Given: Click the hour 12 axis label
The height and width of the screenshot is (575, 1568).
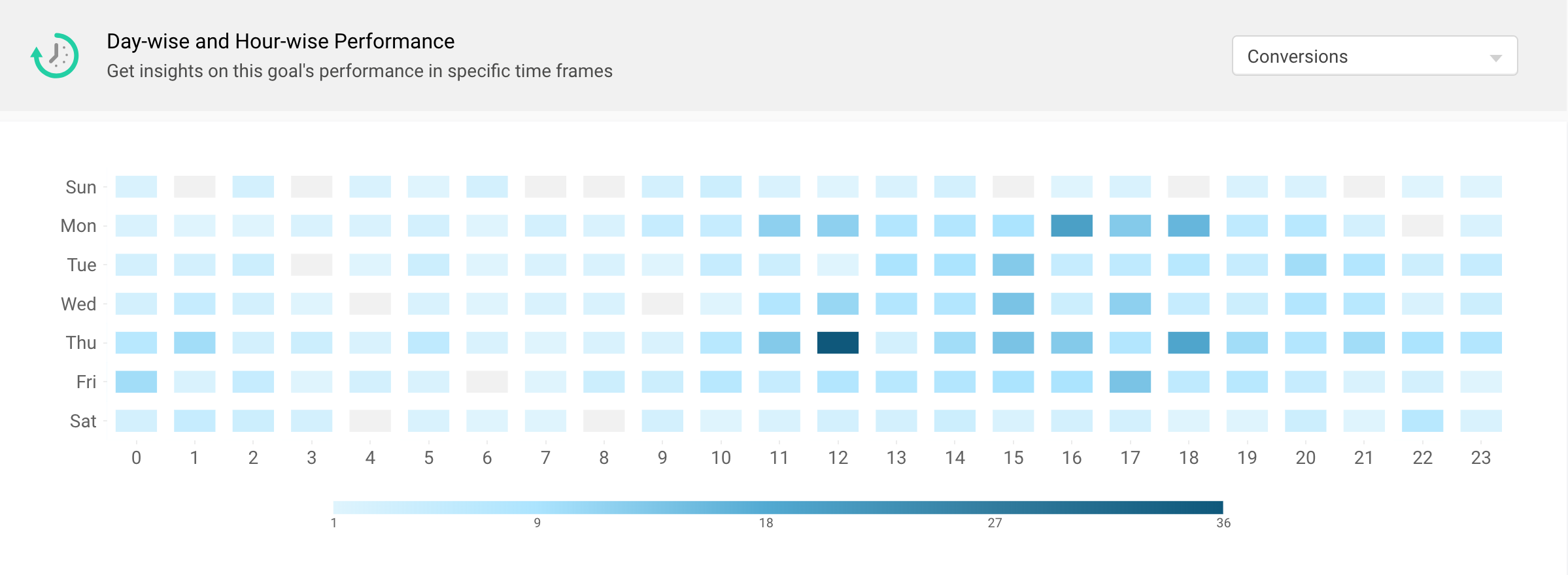Looking at the screenshot, I should pos(838,458).
